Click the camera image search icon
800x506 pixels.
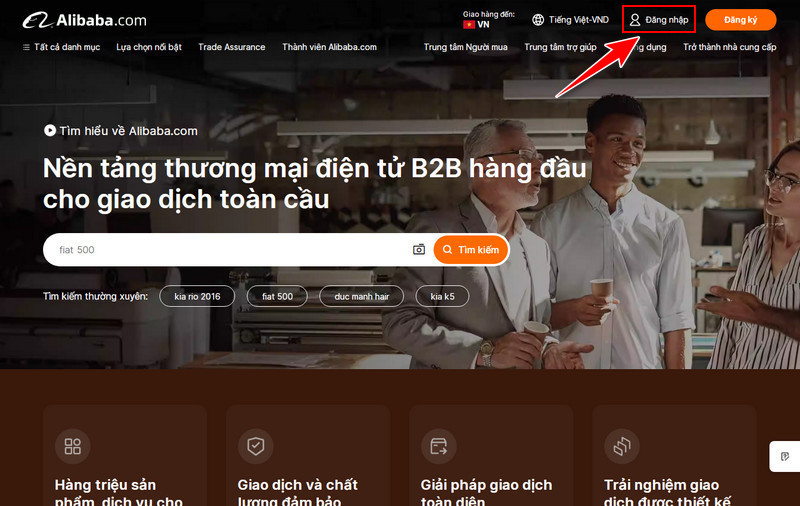(x=419, y=249)
